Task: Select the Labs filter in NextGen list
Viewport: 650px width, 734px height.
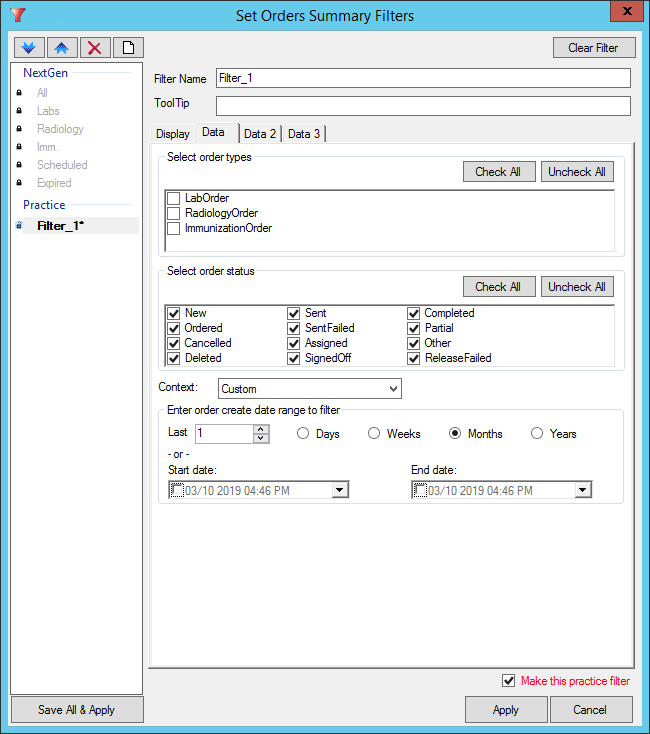Action: click(48, 111)
